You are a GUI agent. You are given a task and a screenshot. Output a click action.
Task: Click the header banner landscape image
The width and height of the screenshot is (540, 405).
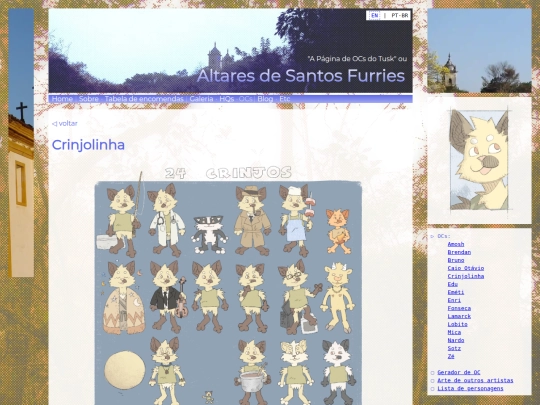(x=230, y=51)
